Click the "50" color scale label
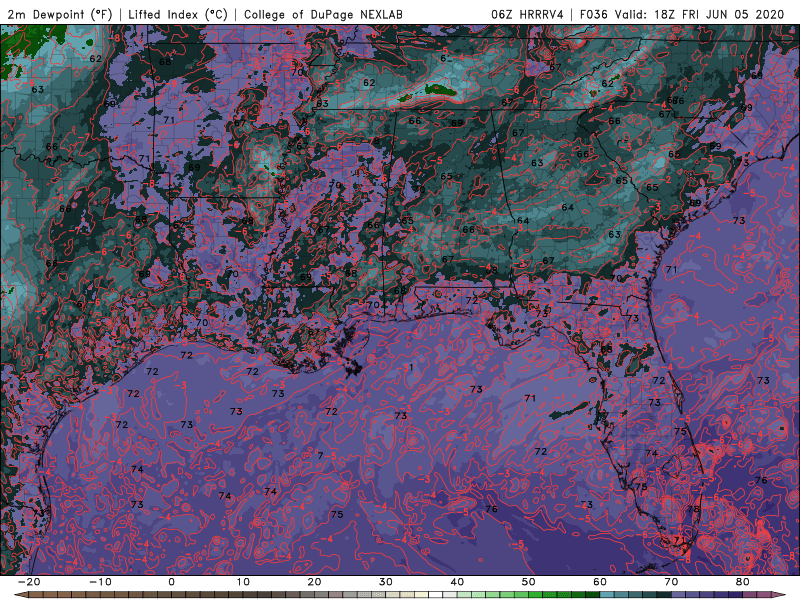 click(529, 582)
